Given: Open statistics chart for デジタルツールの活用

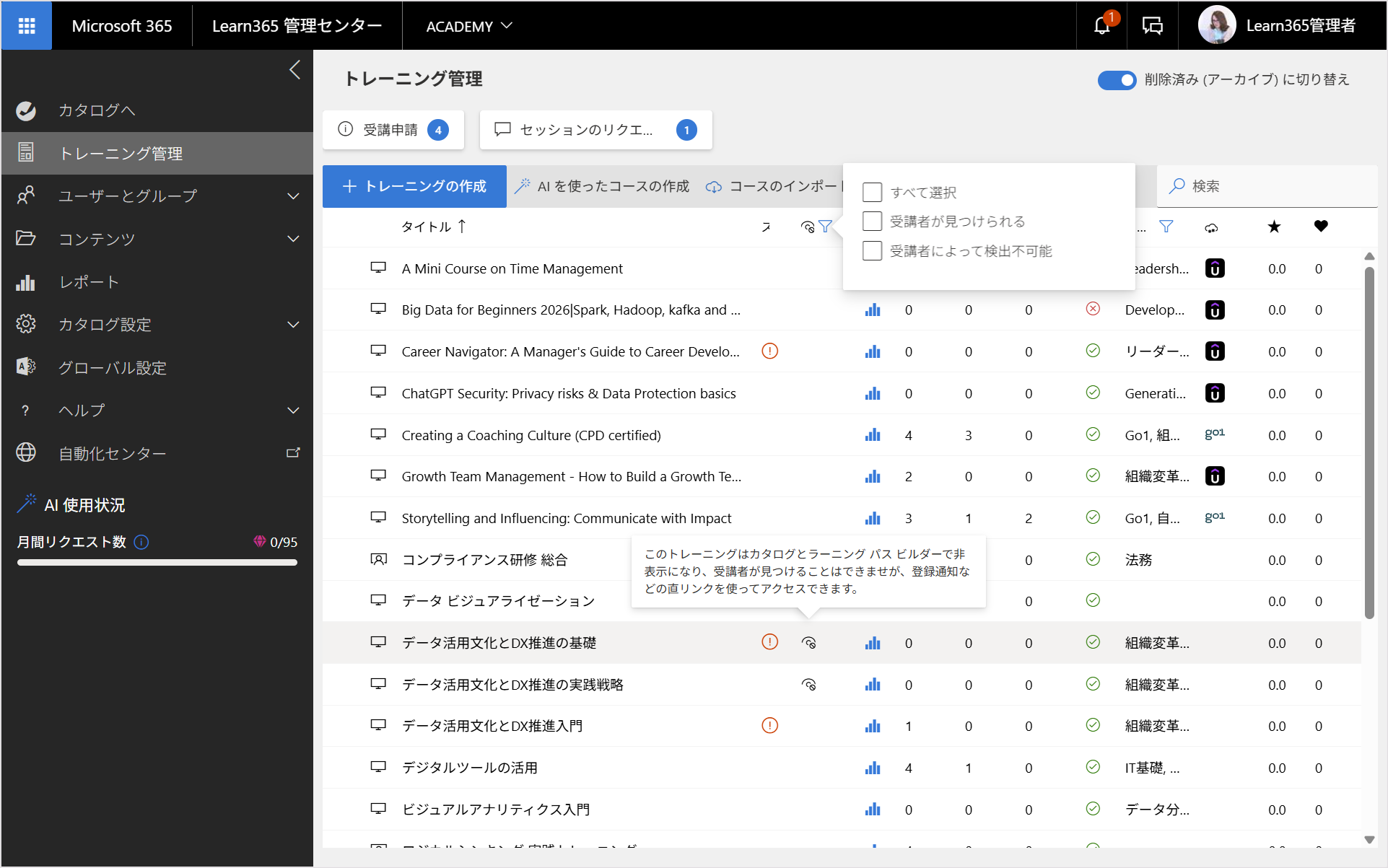Looking at the screenshot, I should point(873,768).
